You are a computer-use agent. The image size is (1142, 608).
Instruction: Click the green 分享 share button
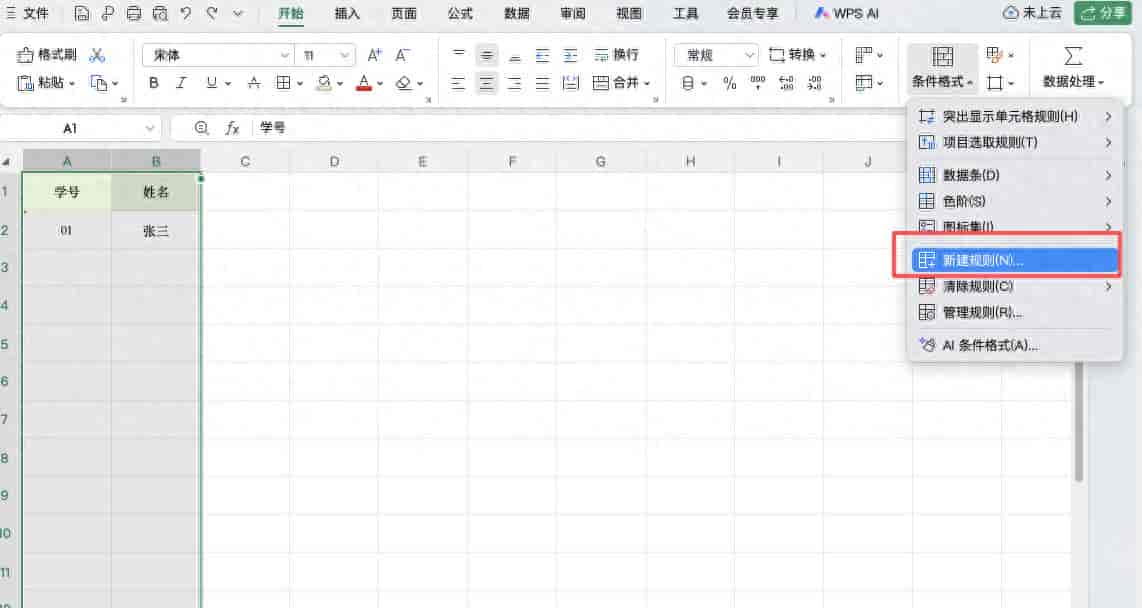(x=1103, y=13)
